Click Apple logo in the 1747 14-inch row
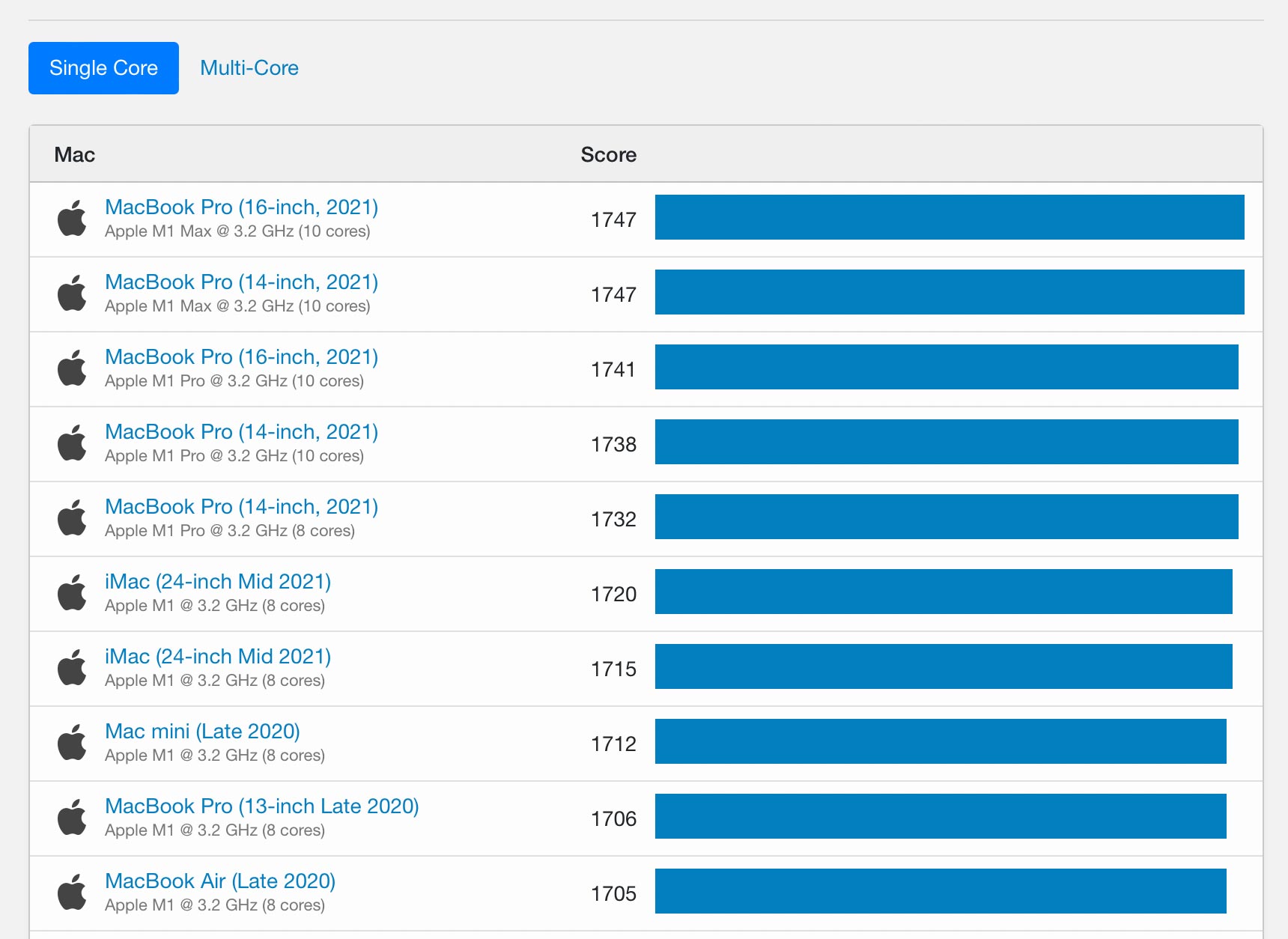Screen dimensions: 1288x939 click(x=72, y=293)
